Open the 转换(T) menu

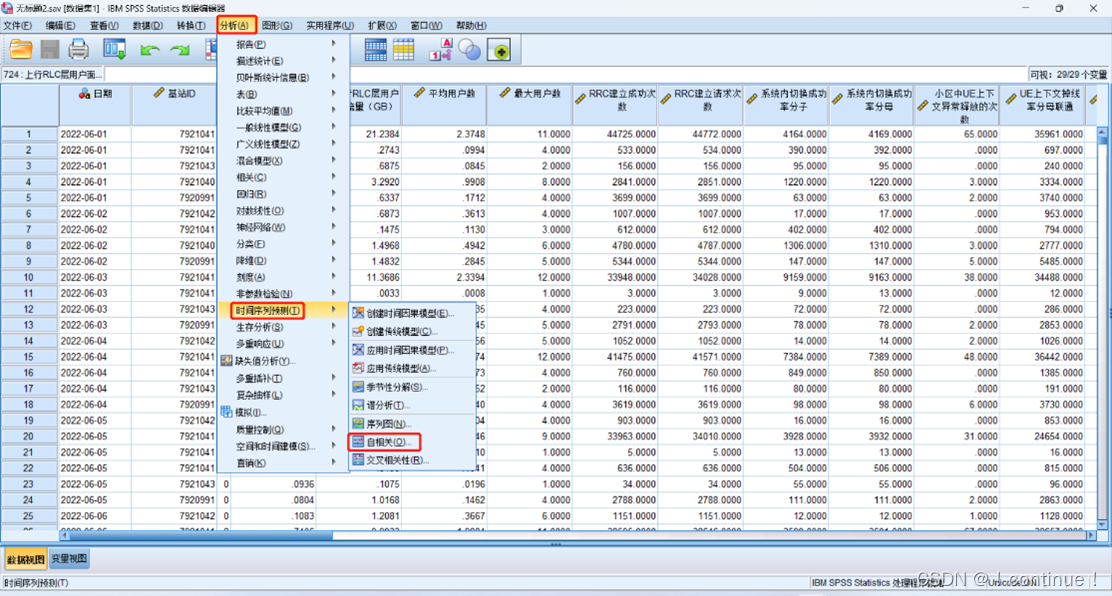190,26
